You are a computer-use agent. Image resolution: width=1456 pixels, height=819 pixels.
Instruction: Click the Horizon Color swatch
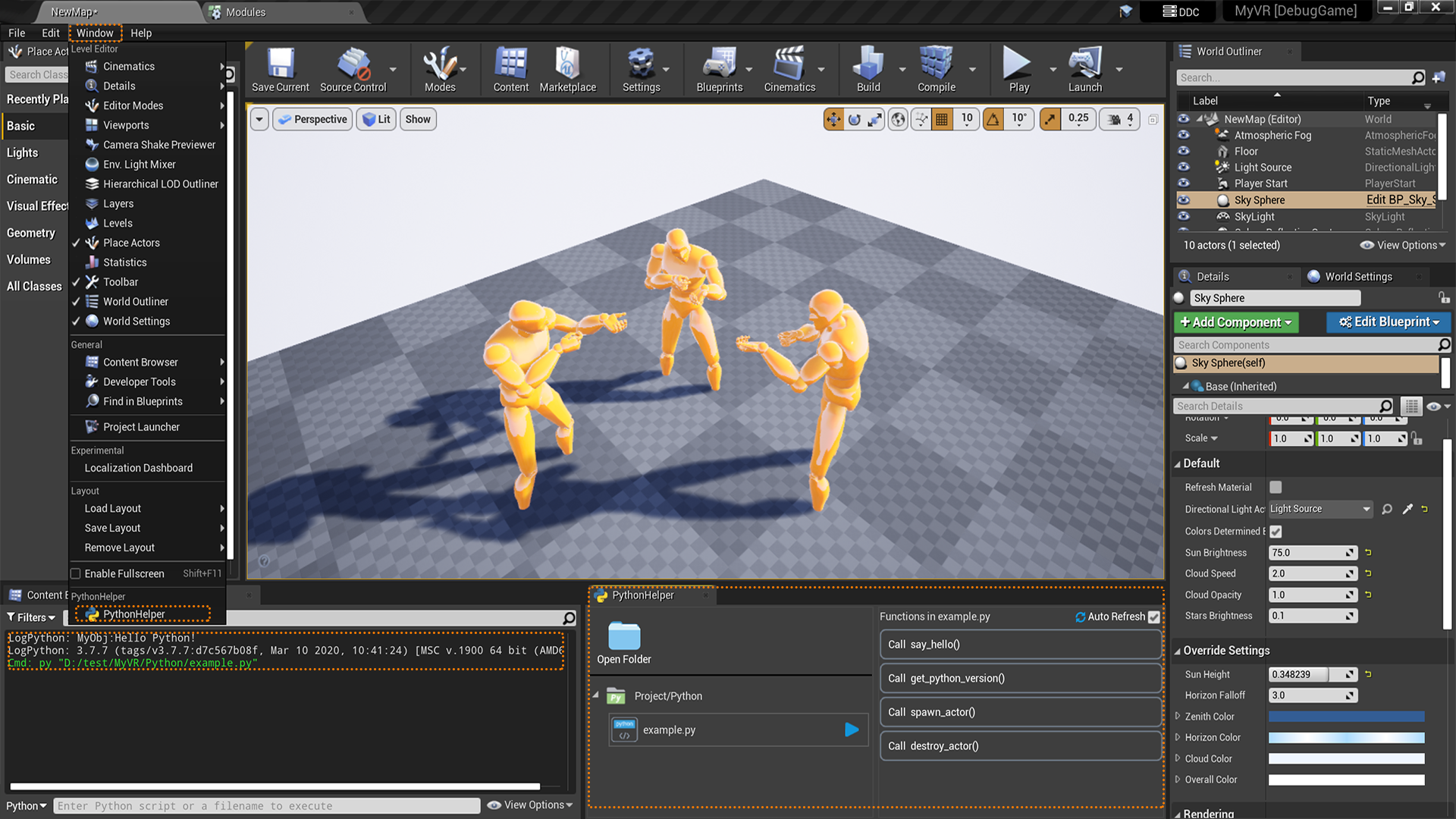pyautogui.click(x=1346, y=738)
